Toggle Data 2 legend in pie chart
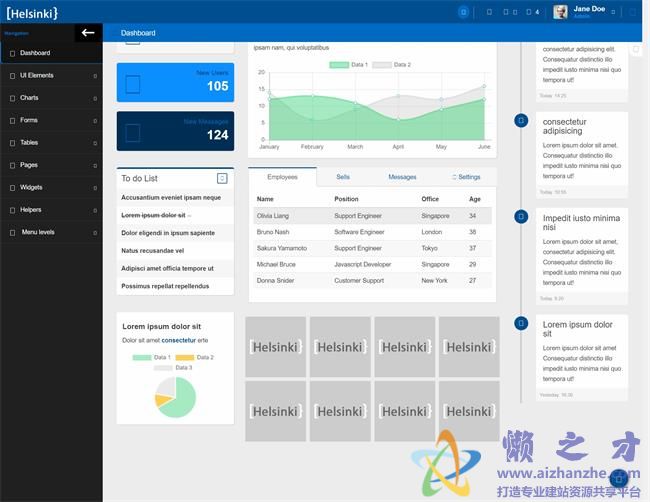This screenshot has height=502, width=650. [194, 357]
